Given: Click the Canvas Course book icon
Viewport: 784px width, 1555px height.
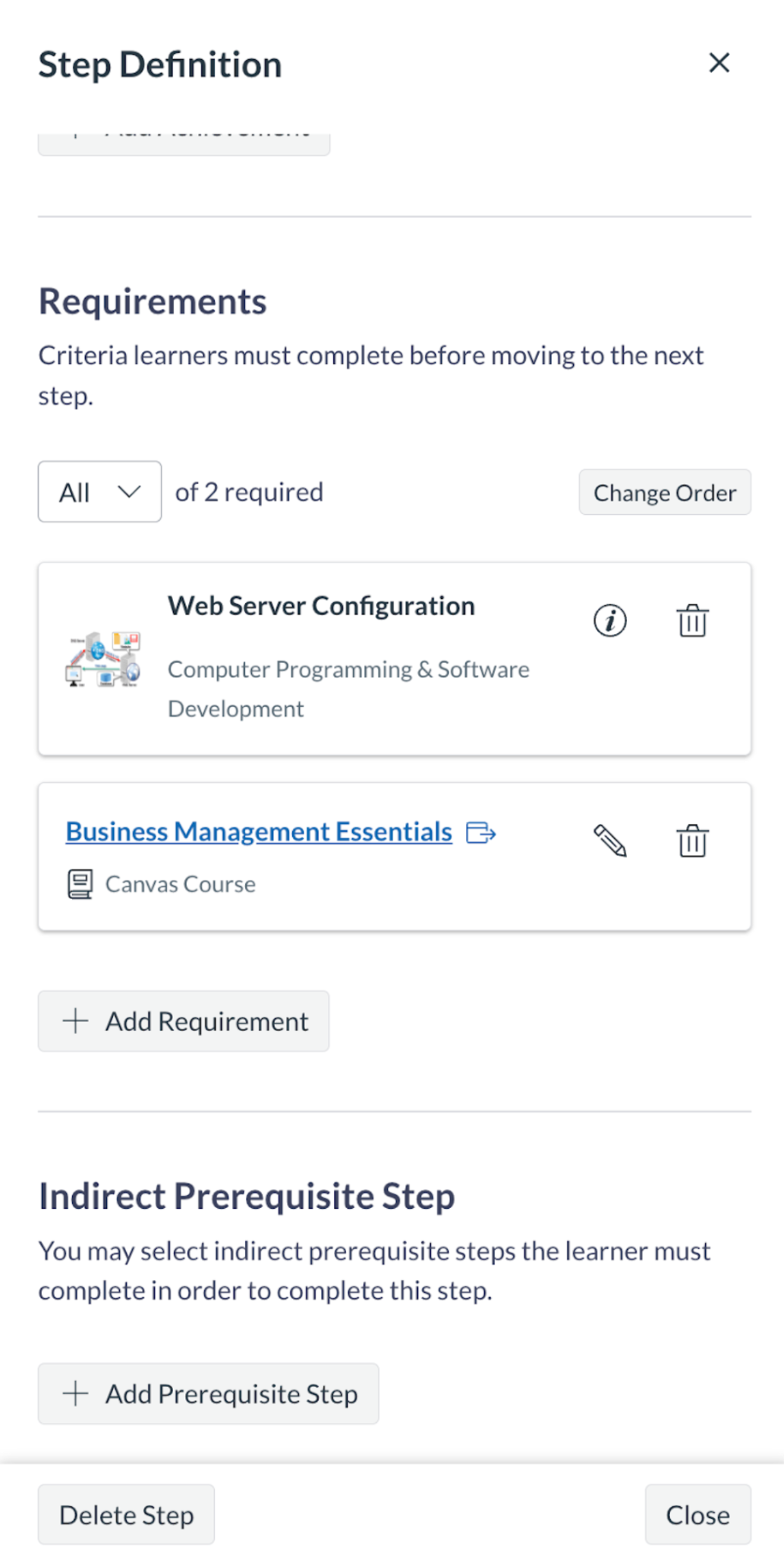Looking at the screenshot, I should pos(80,885).
